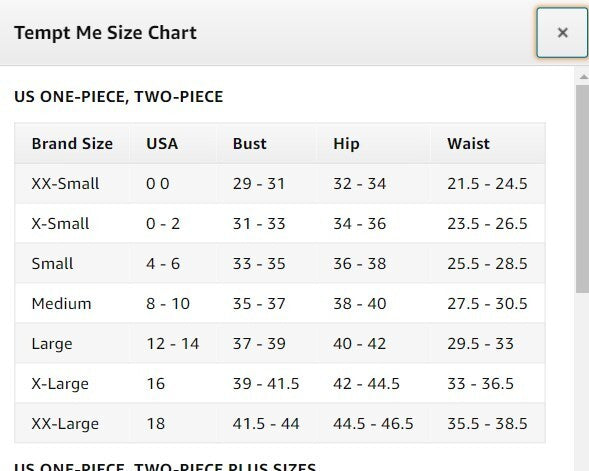Click the Medium brand size cell
589x471 pixels.
[x=61, y=303]
